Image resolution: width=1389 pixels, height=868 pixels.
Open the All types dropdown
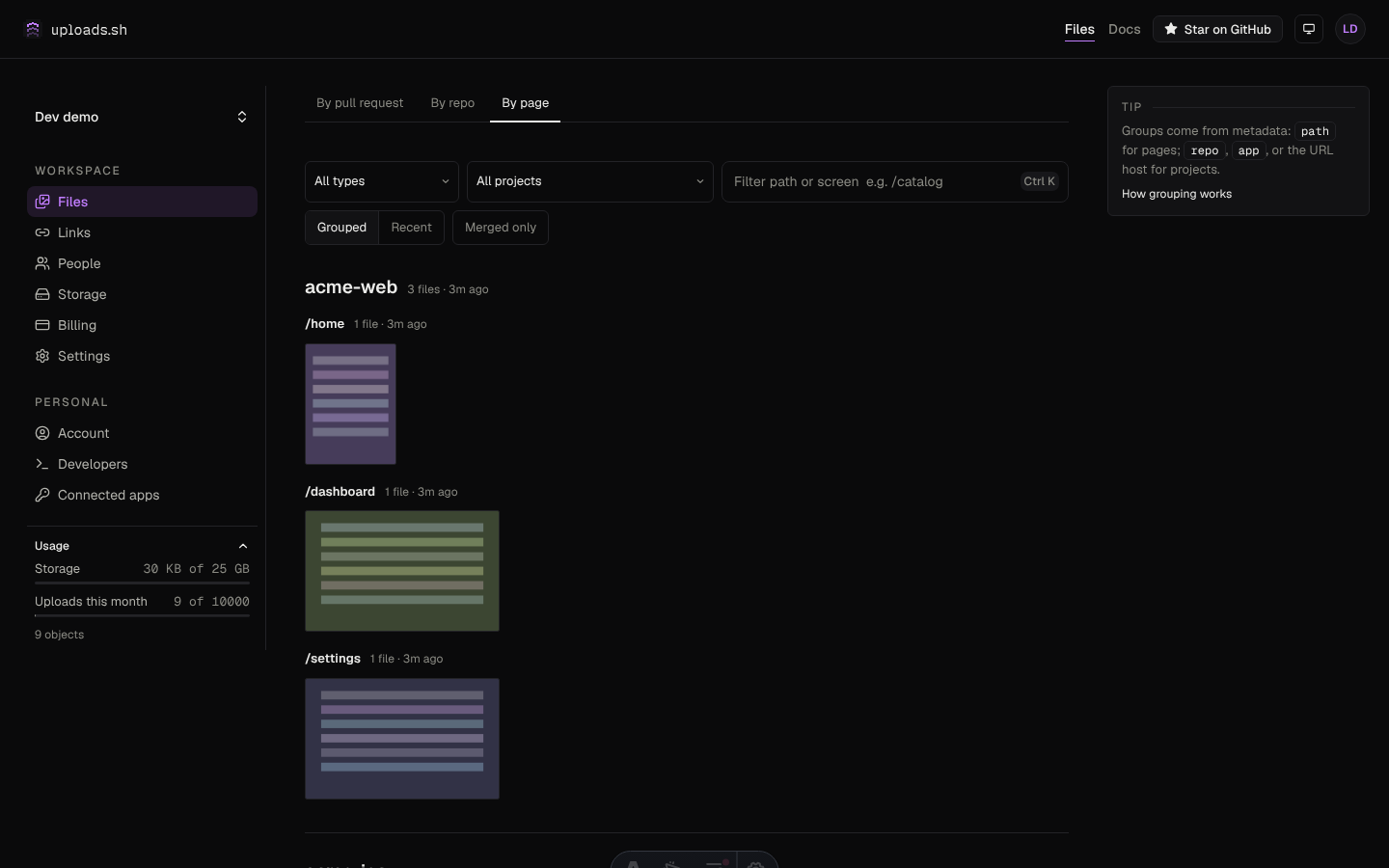coord(382,181)
